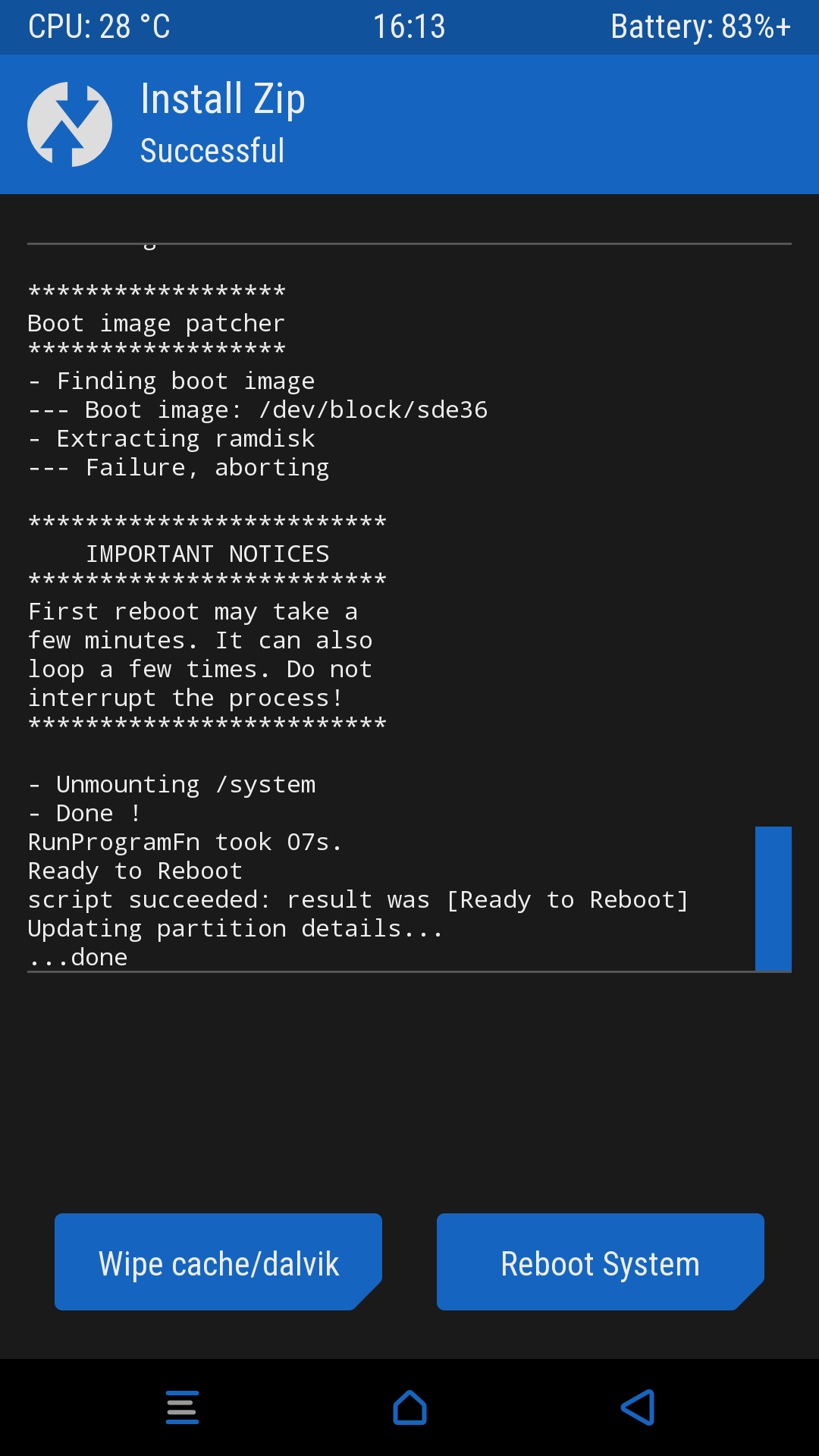Image resolution: width=819 pixels, height=1456 pixels.
Task: Tap the Install Zip title
Action: (x=223, y=99)
